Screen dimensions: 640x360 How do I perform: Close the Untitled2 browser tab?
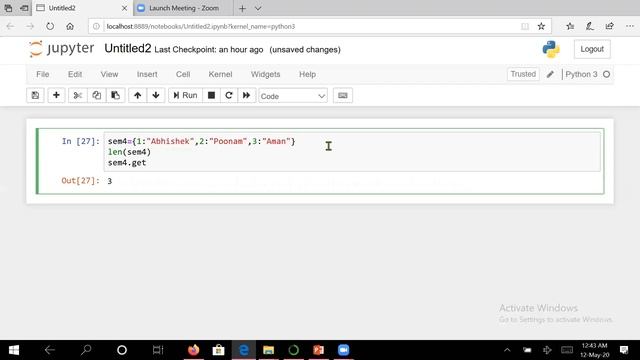124,8
